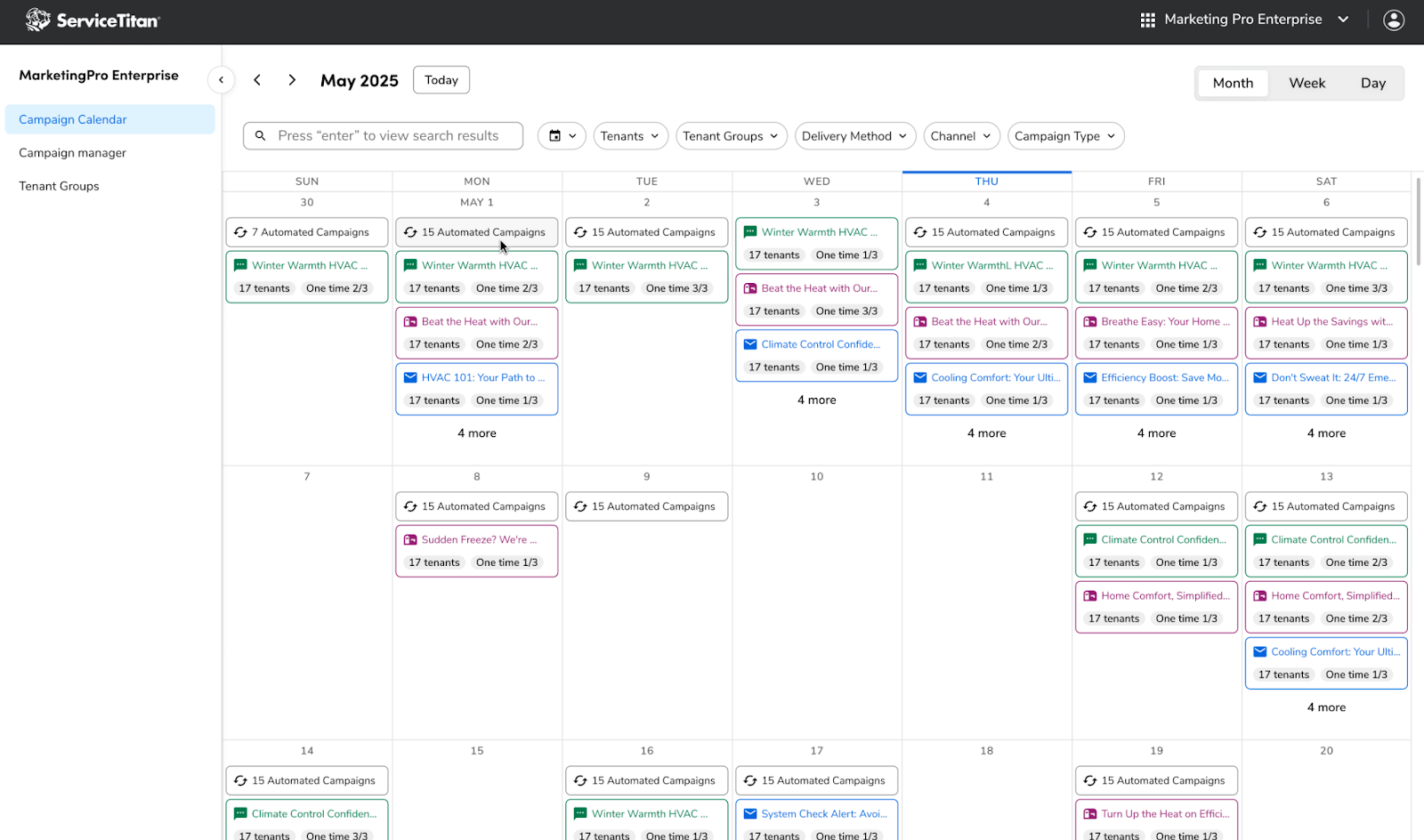The image size is (1424, 840).
Task: Open HVAC 101 email campaign on May 1
Action: (x=477, y=389)
